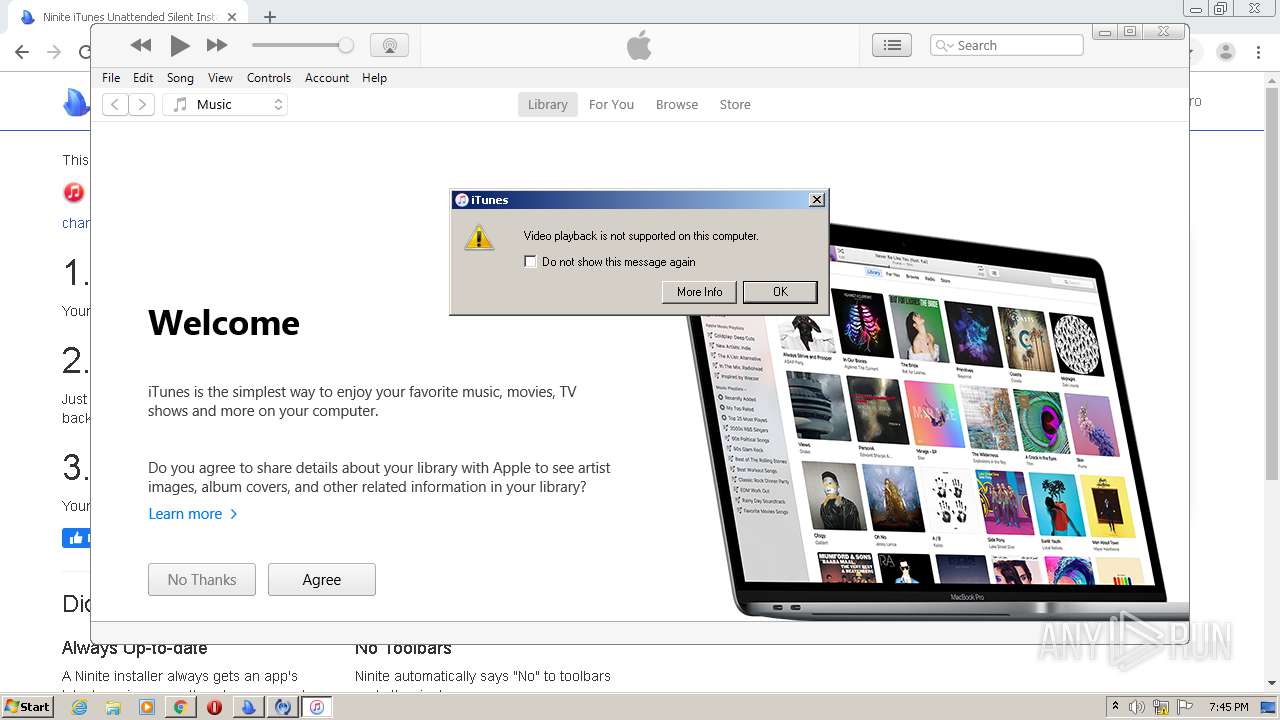Go forward with the right chevron button

142,104
